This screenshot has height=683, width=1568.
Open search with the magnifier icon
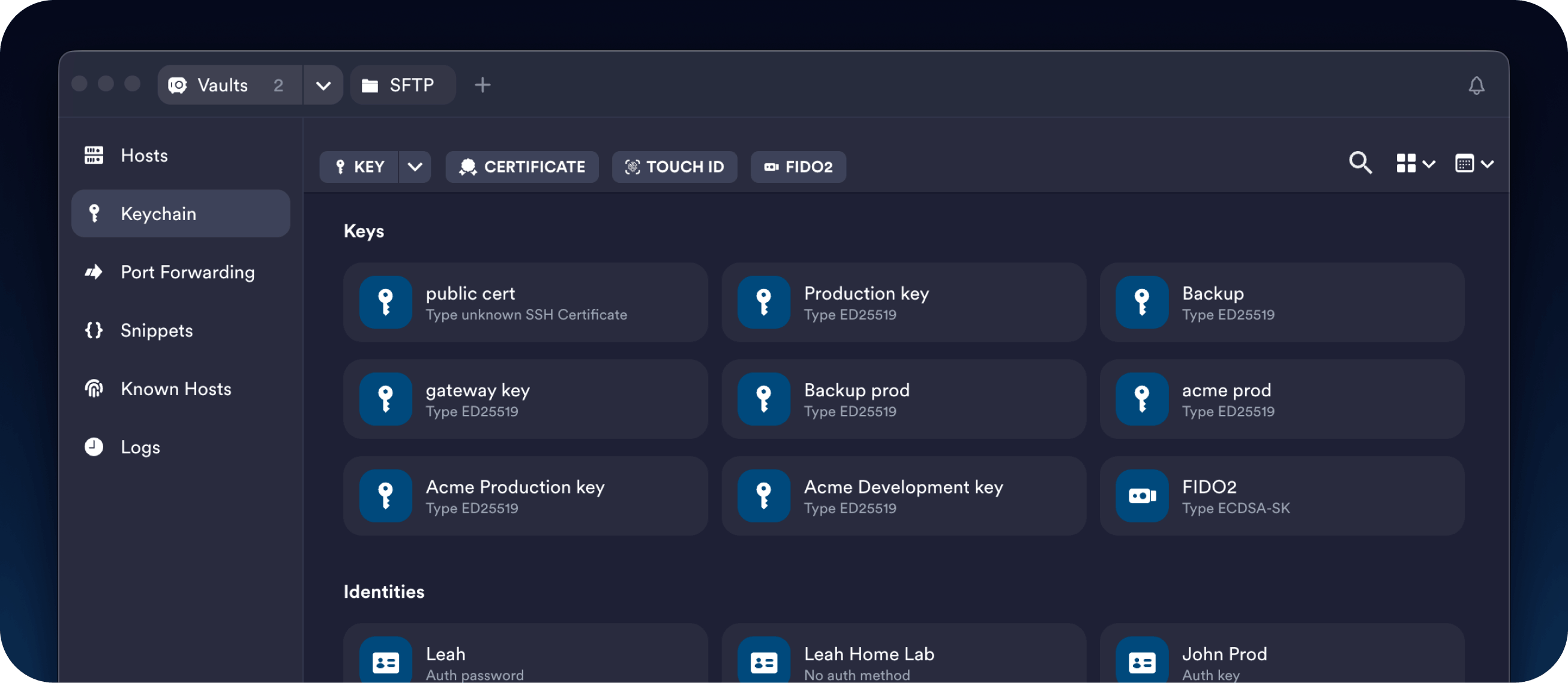click(1360, 163)
